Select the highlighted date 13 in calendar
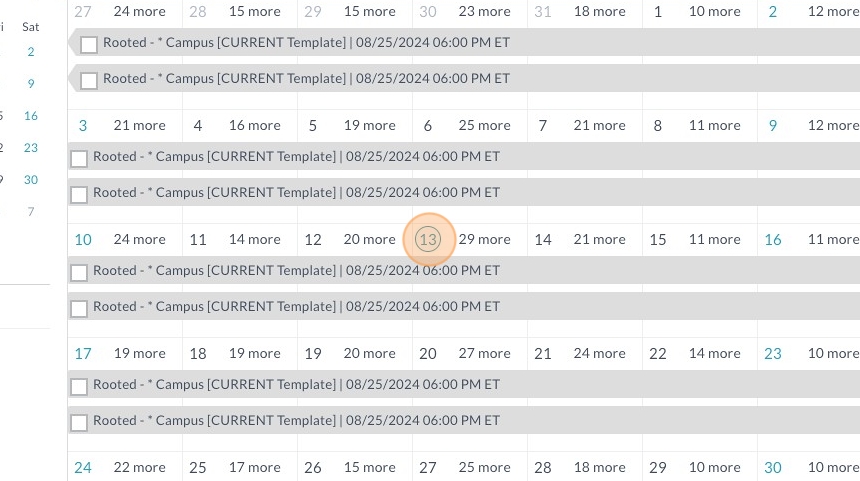The height and width of the screenshot is (481, 860). click(428, 240)
